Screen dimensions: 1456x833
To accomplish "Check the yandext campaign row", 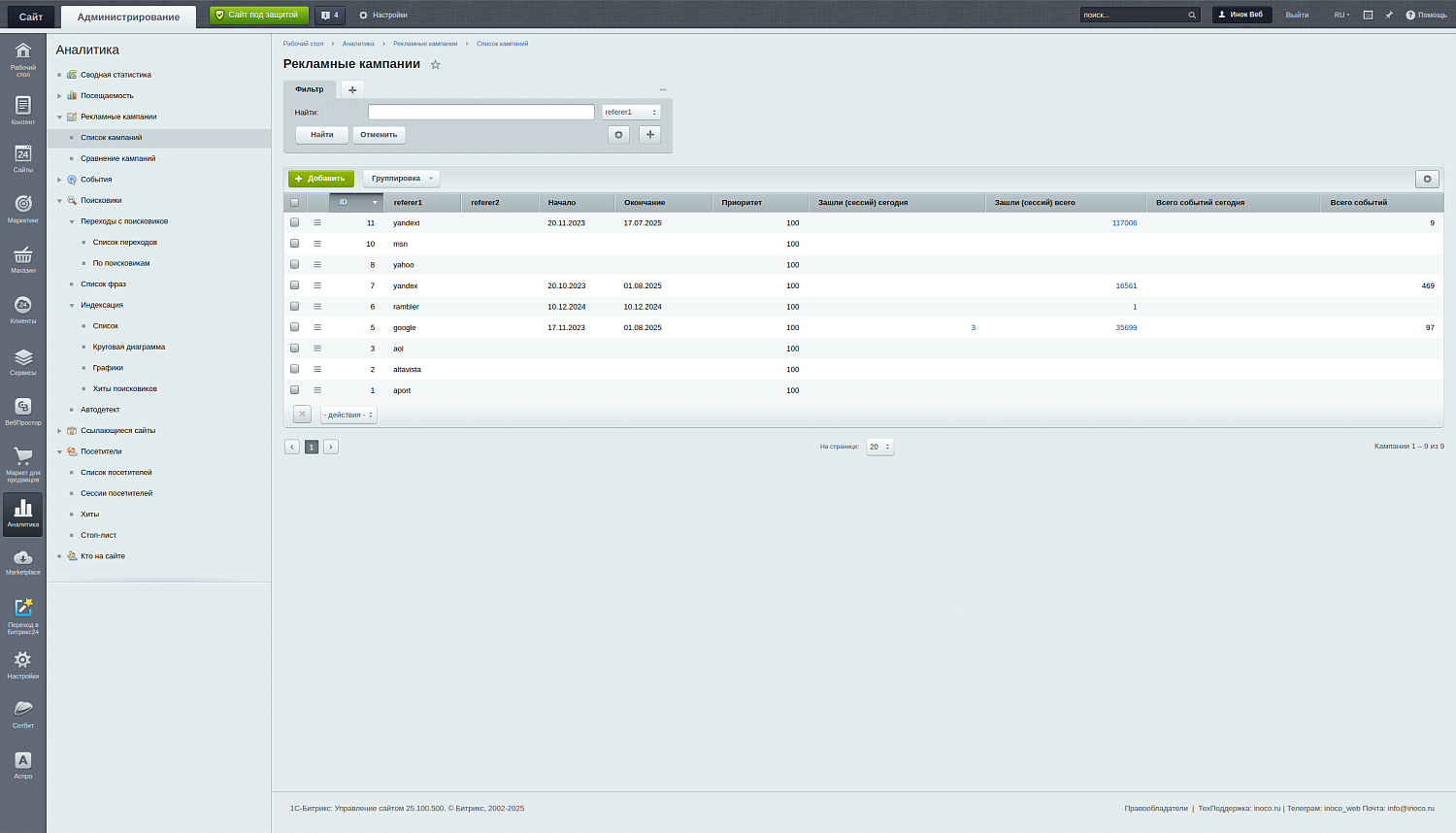I will [x=295, y=223].
